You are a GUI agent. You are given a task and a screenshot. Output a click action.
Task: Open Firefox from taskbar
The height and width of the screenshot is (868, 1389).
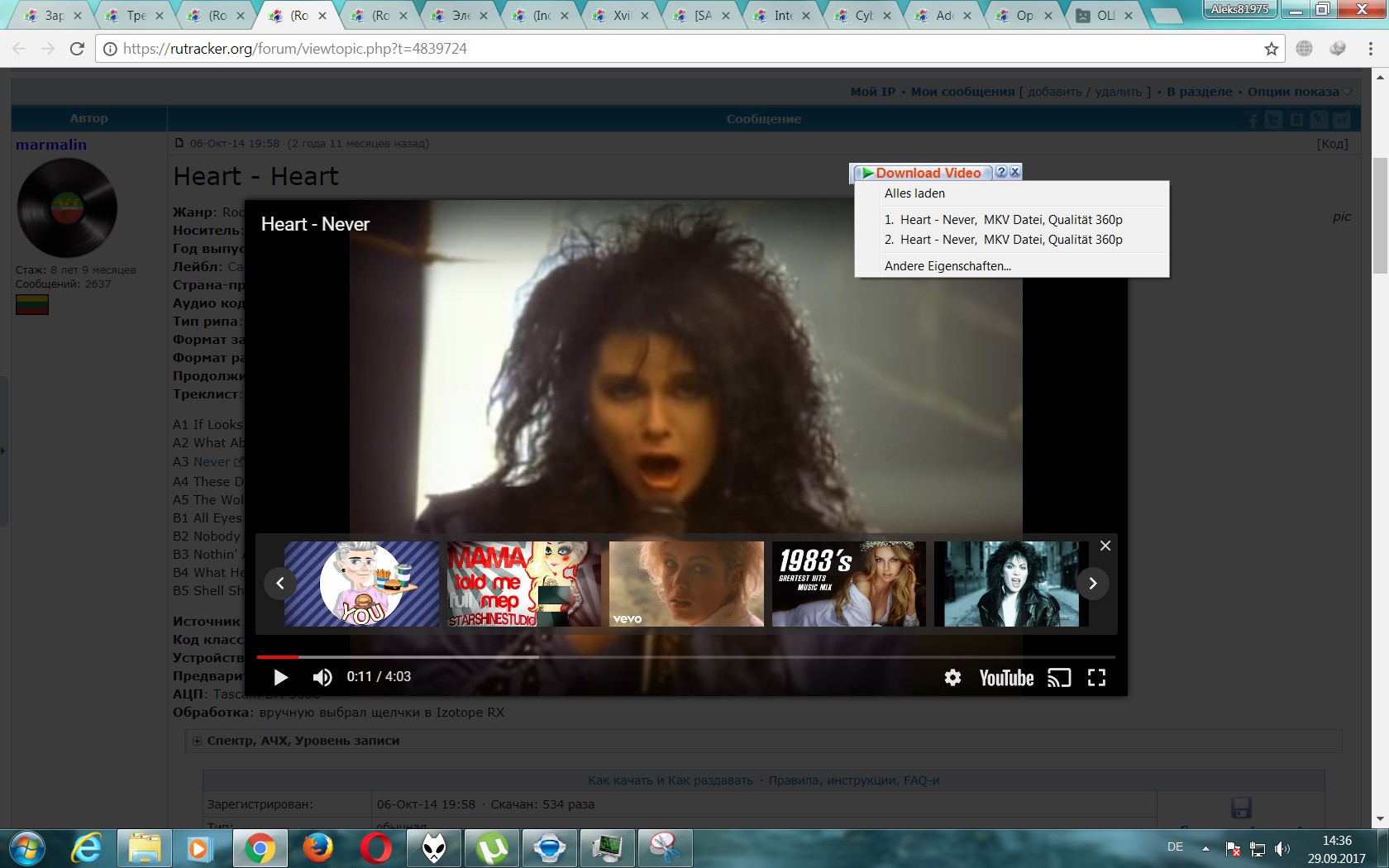click(317, 849)
